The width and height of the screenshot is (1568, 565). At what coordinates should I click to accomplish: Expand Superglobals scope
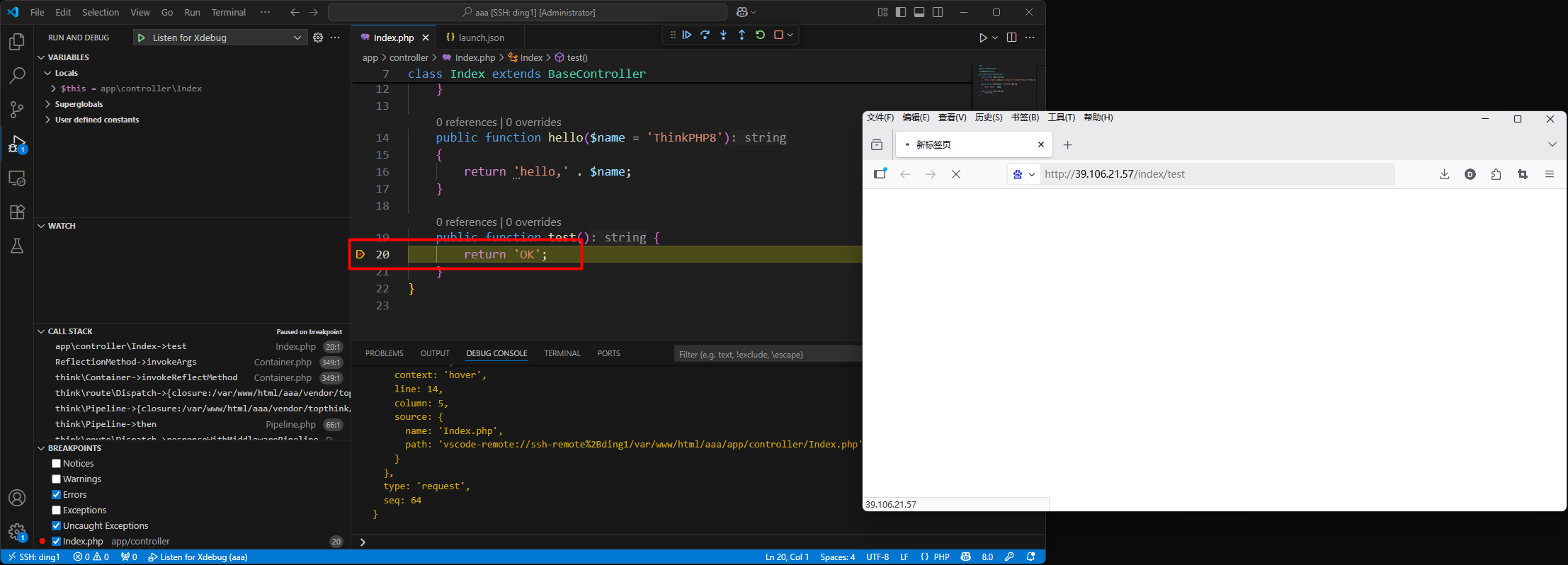(48, 104)
